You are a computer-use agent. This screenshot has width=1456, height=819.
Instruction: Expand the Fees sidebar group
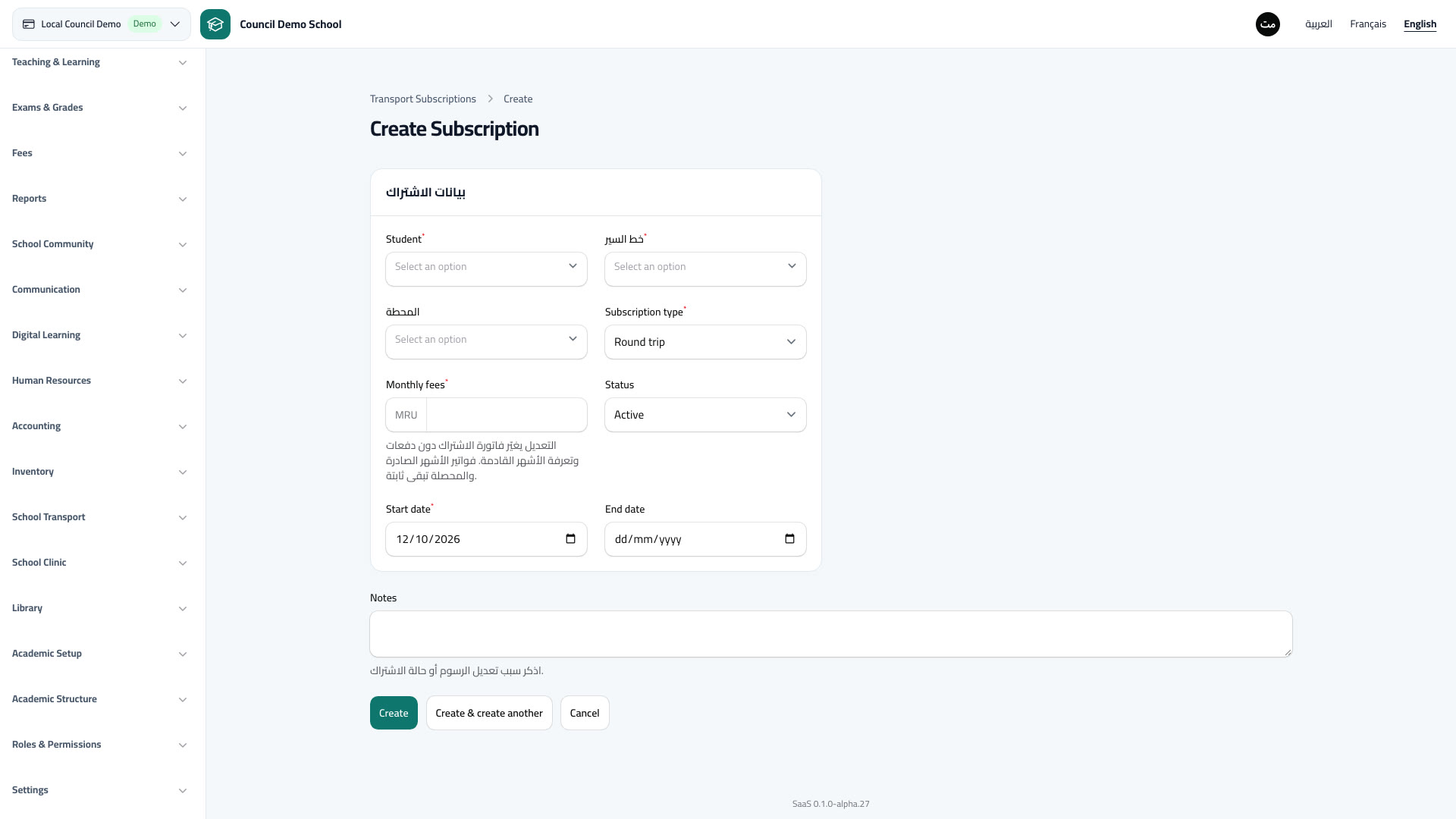[x=99, y=153]
